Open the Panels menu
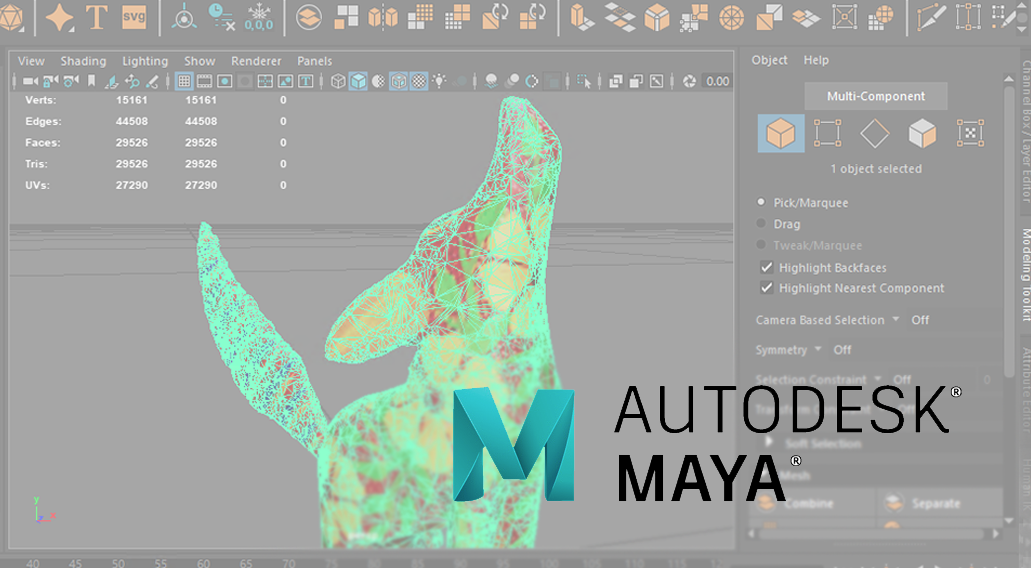This screenshot has height=568, width=1031. 314,61
